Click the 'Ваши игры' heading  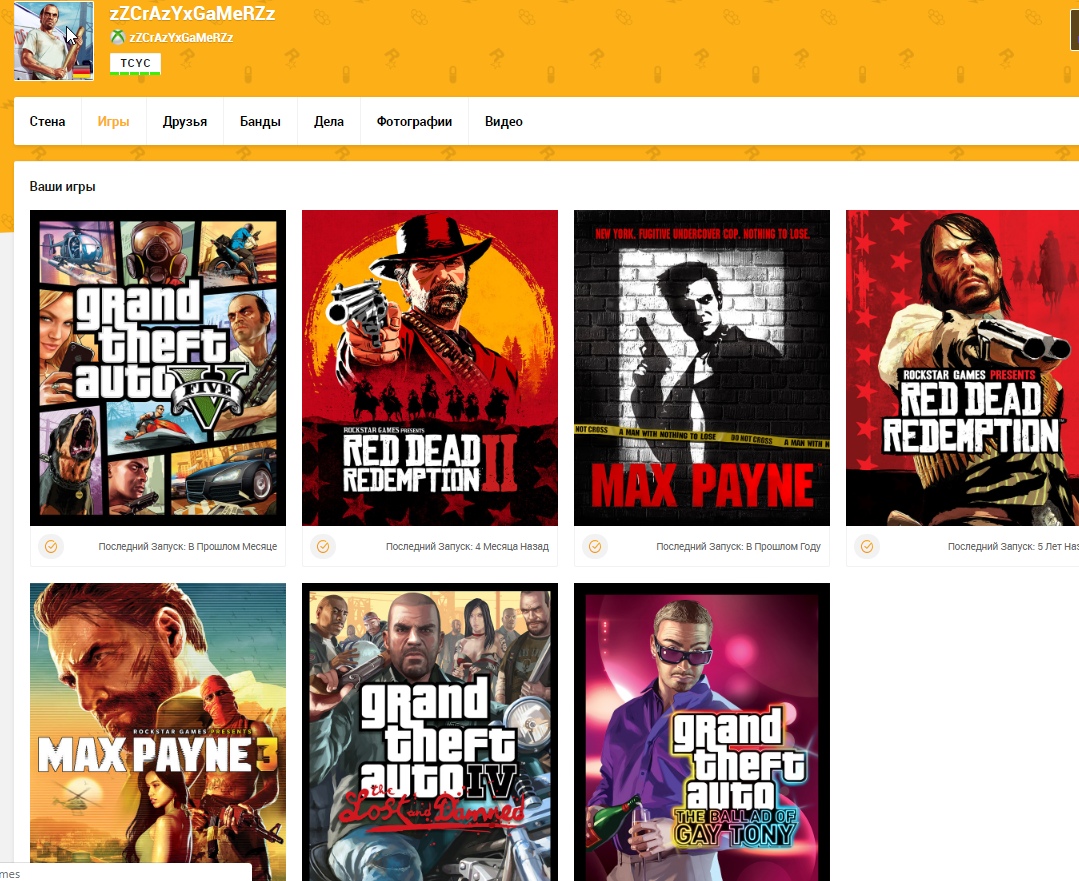[63, 187]
